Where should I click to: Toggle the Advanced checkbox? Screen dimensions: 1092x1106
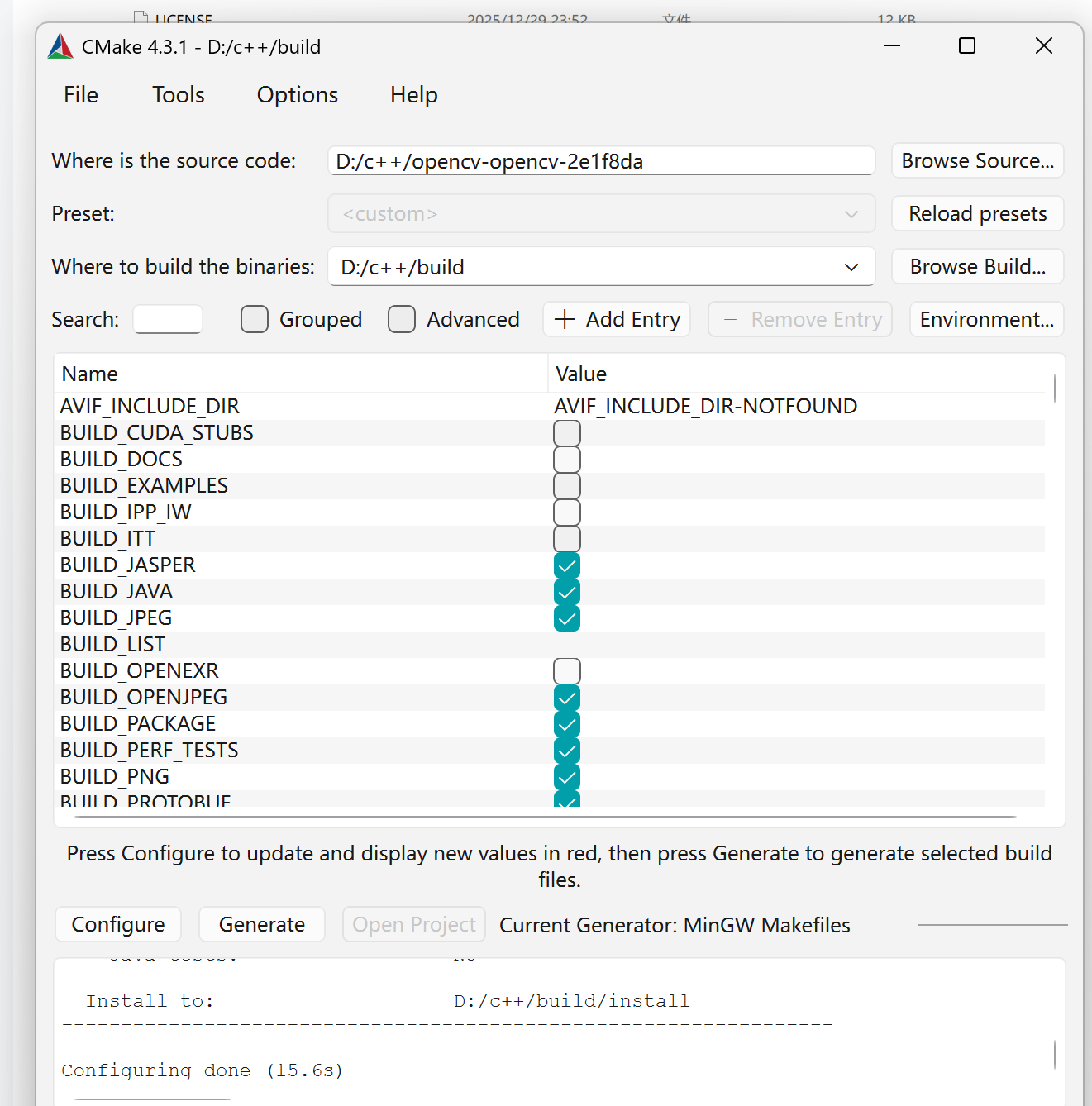pyautogui.click(x=402, y=319)
